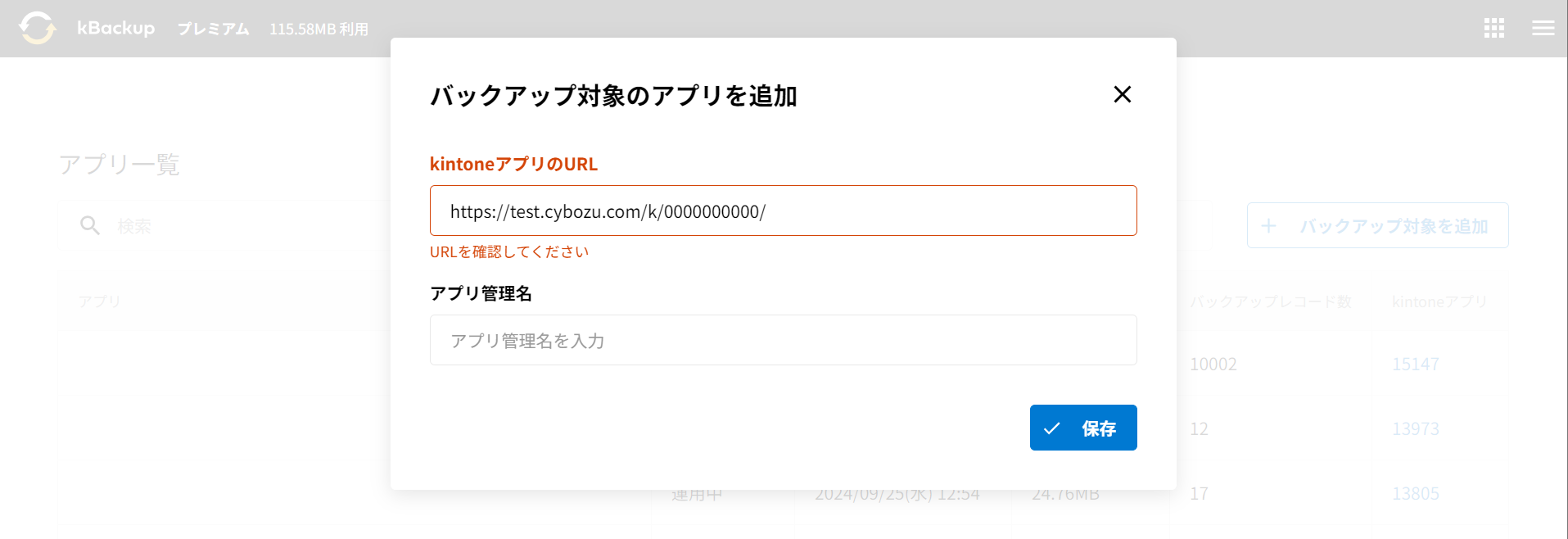Click the plus icon on バックアップ対象を追加

pos(1269,225)
